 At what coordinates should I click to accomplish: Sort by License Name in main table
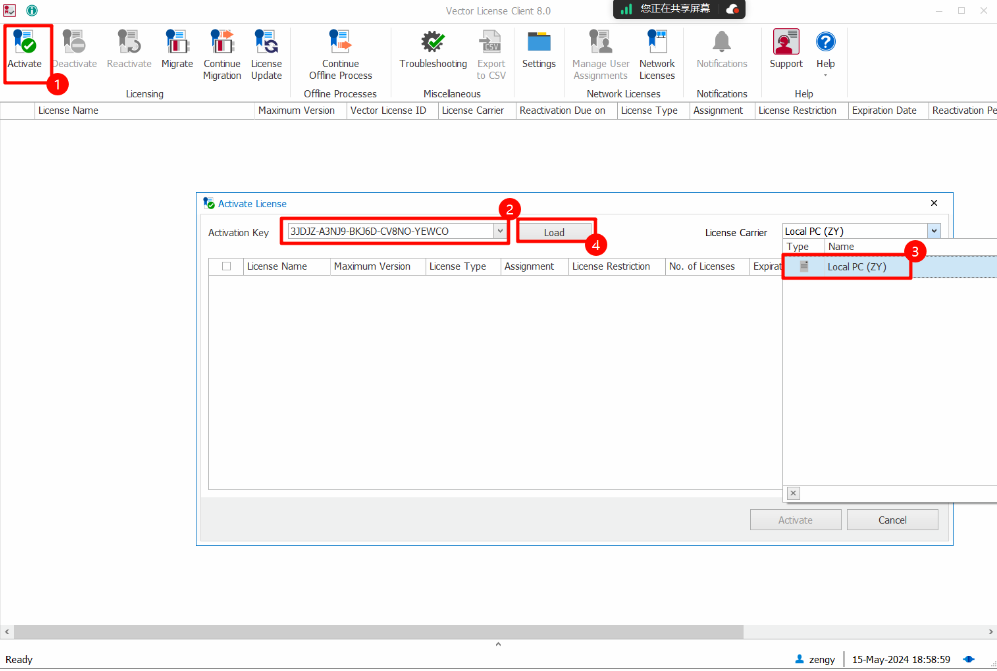click(144, 111)
